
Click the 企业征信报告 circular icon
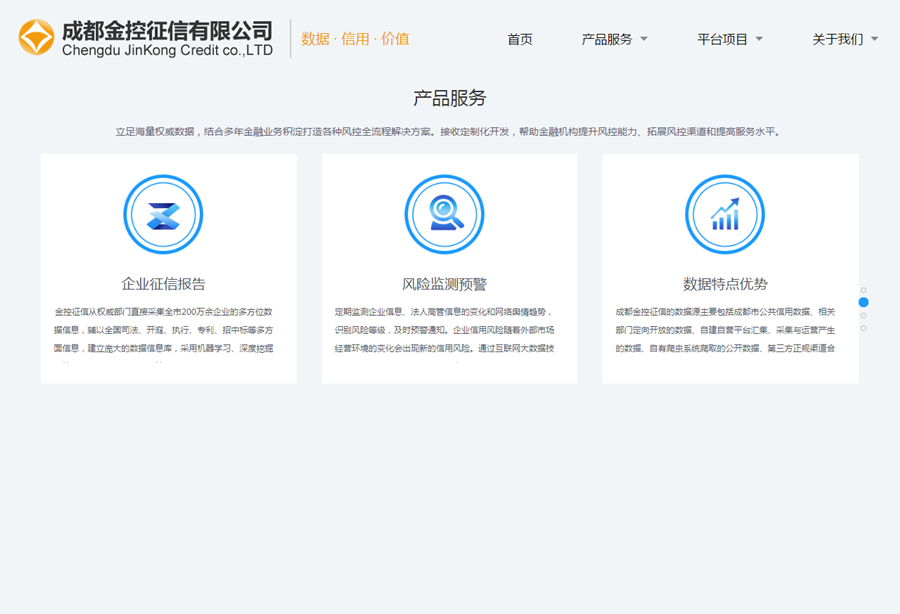point(163,215)
